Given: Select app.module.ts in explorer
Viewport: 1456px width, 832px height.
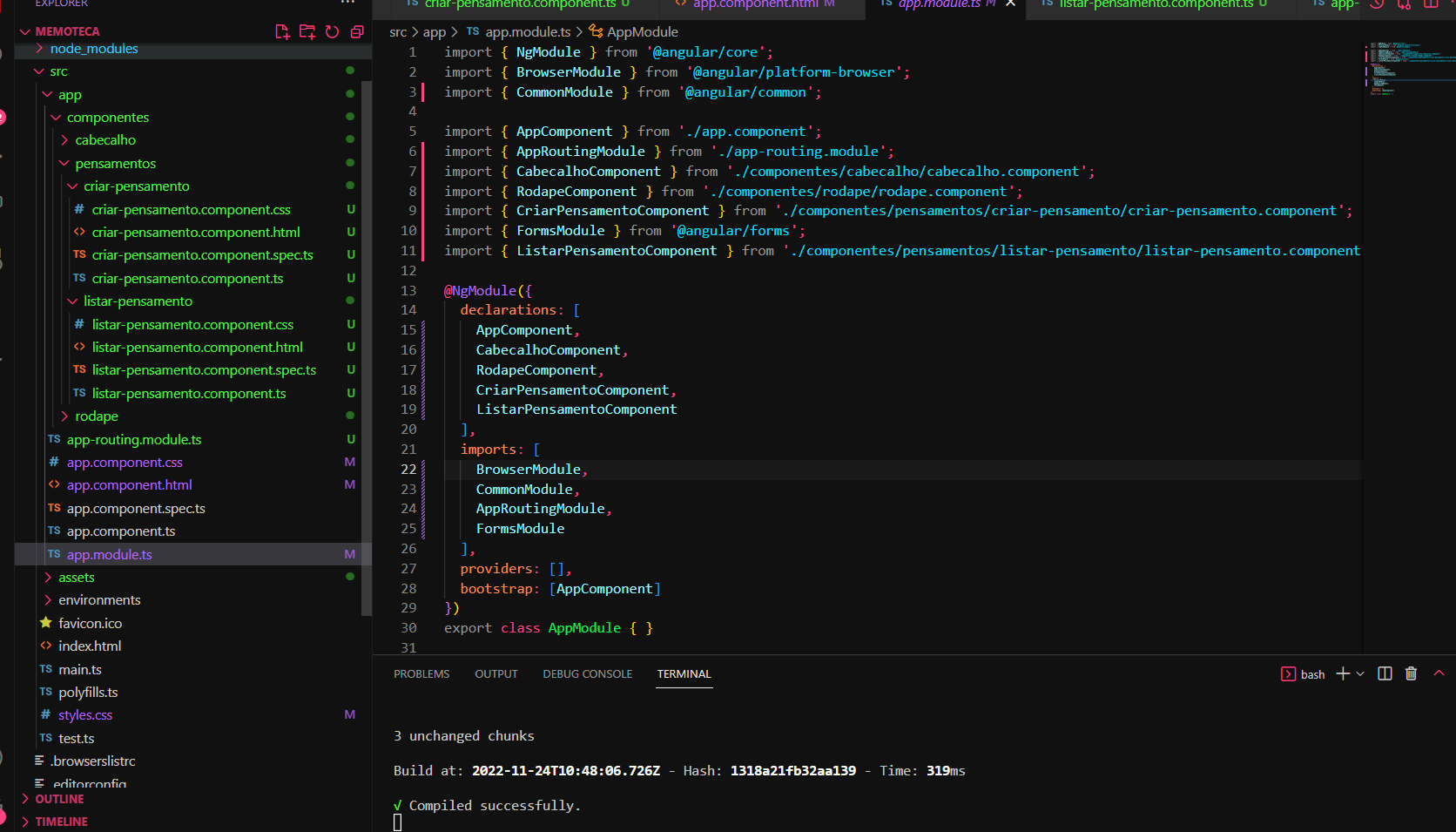Looking at the screenshot, I should click(x=109, y=554).
